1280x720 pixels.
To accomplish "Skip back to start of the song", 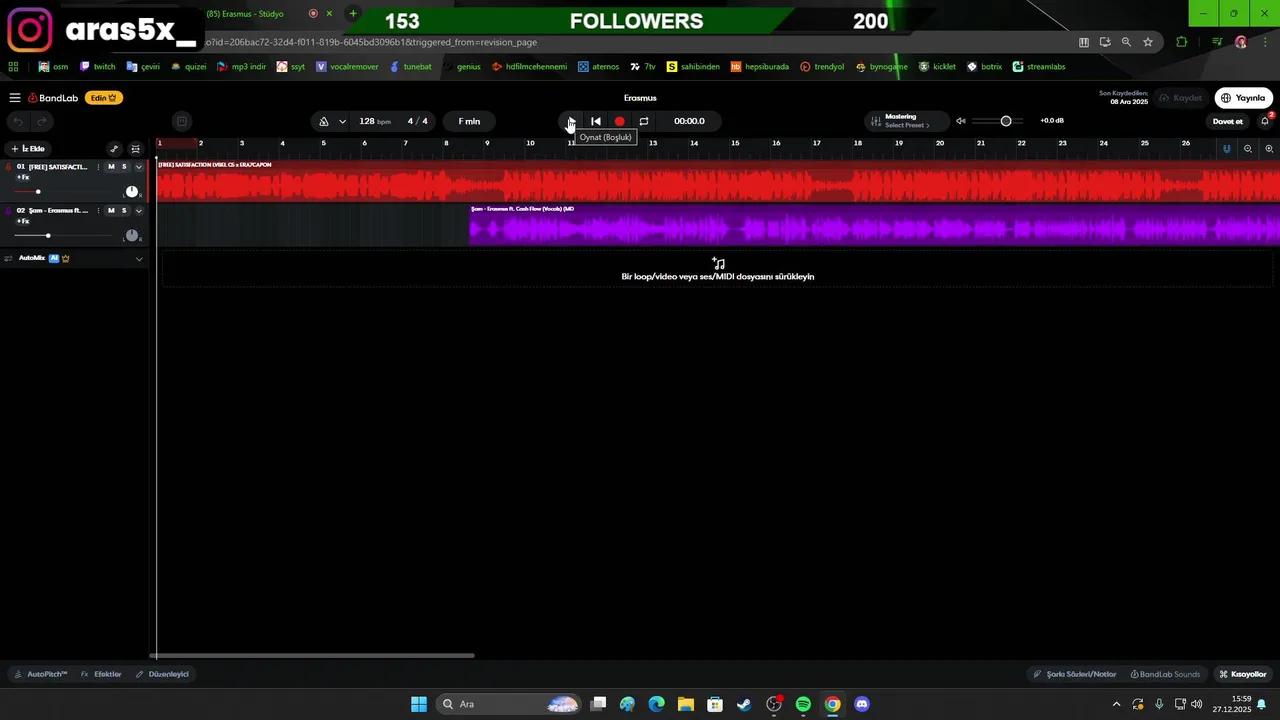I will click(595, 121).
